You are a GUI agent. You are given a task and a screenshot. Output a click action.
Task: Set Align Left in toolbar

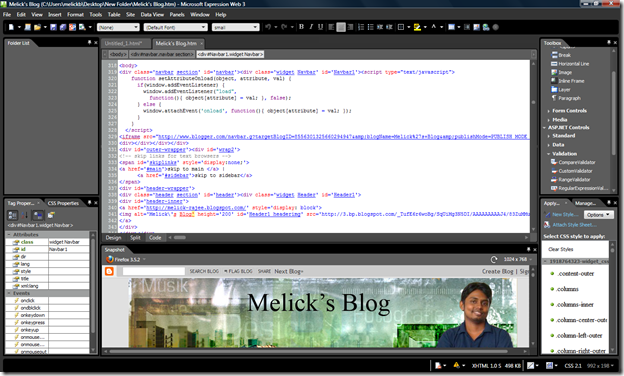(331, 27)
